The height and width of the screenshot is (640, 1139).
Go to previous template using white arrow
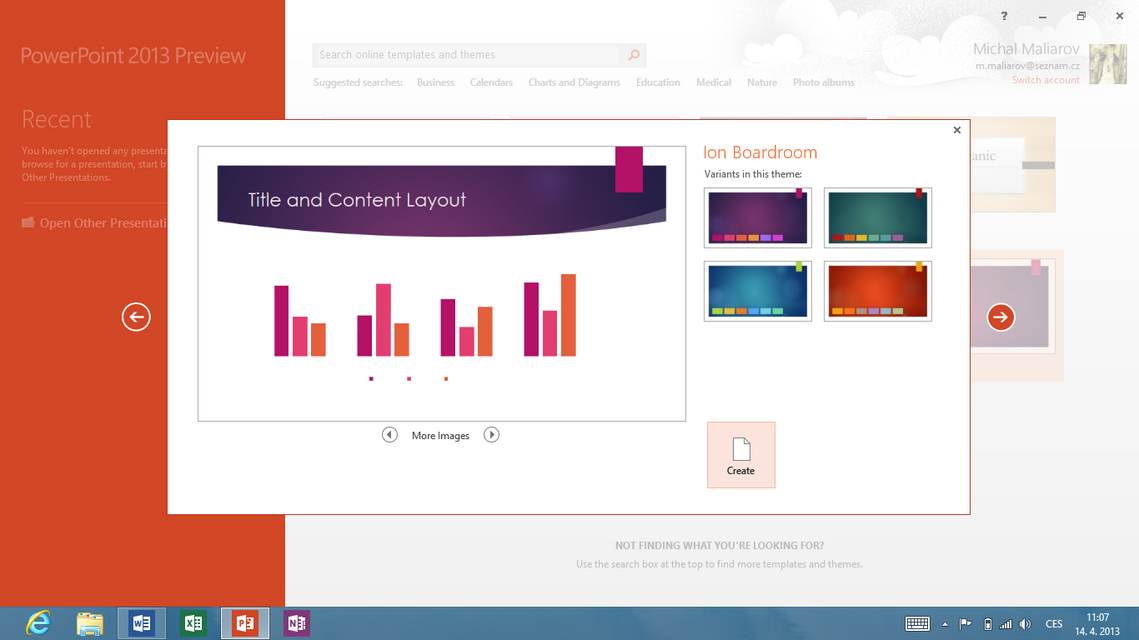[136, 317]
